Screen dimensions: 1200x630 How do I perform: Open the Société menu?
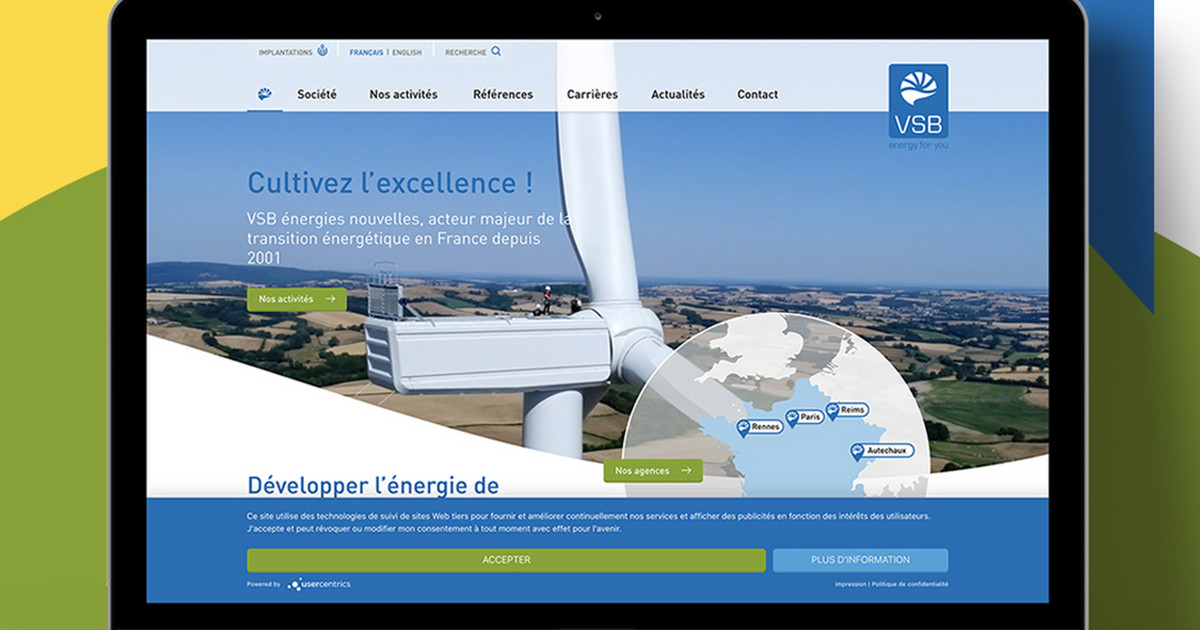(x=316, y=94)
